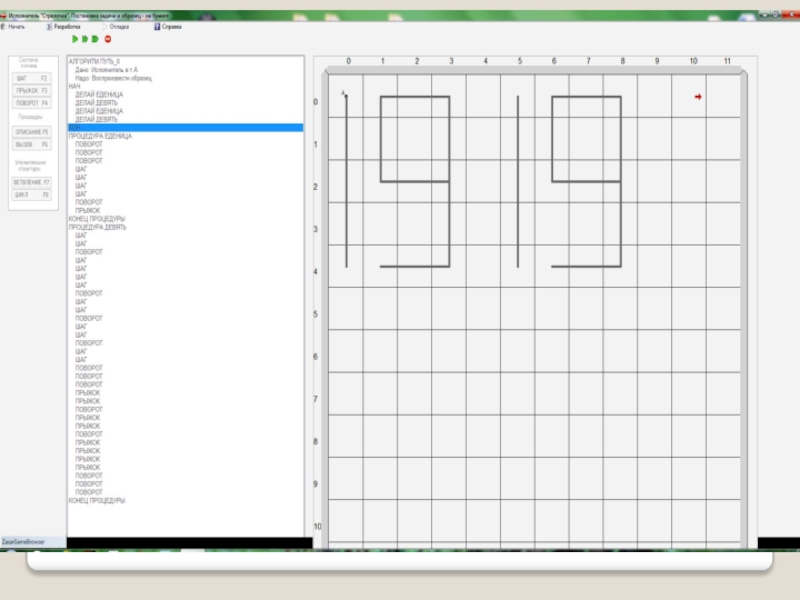Click the first green run arrow icon
This screenshot has height=600, width=800.
coord(75,39)
